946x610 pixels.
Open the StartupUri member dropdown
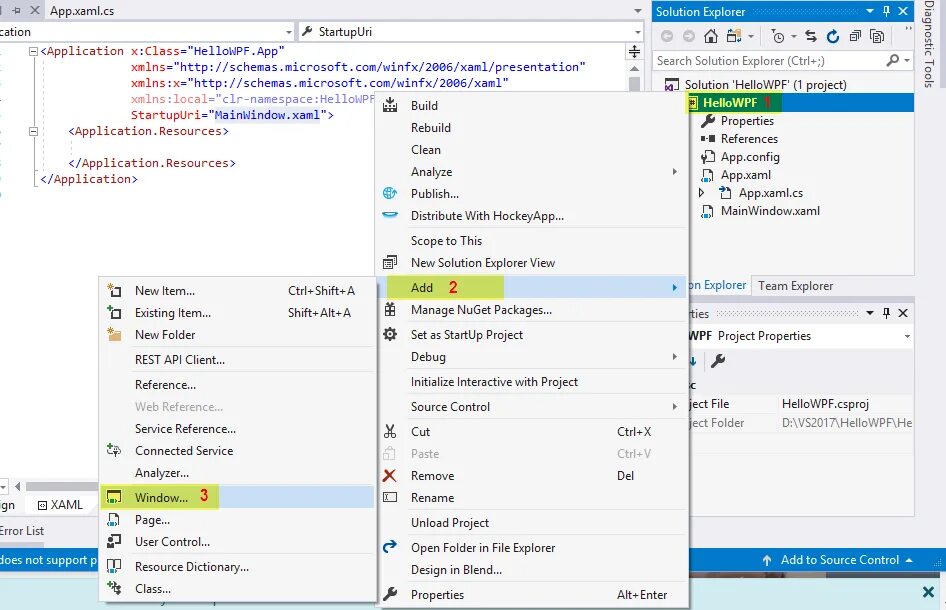coord(638,32)
